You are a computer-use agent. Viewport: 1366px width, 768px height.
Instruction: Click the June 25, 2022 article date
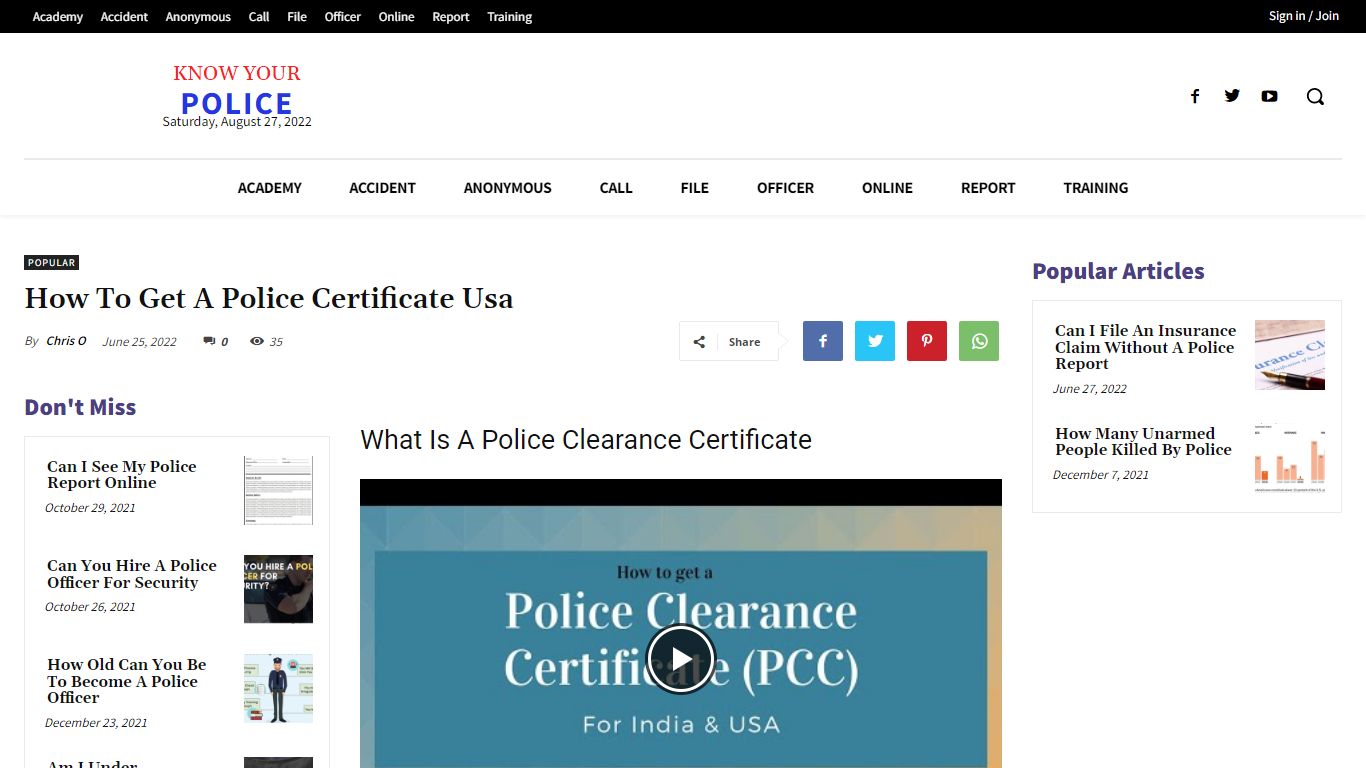[x=139, y=342]
